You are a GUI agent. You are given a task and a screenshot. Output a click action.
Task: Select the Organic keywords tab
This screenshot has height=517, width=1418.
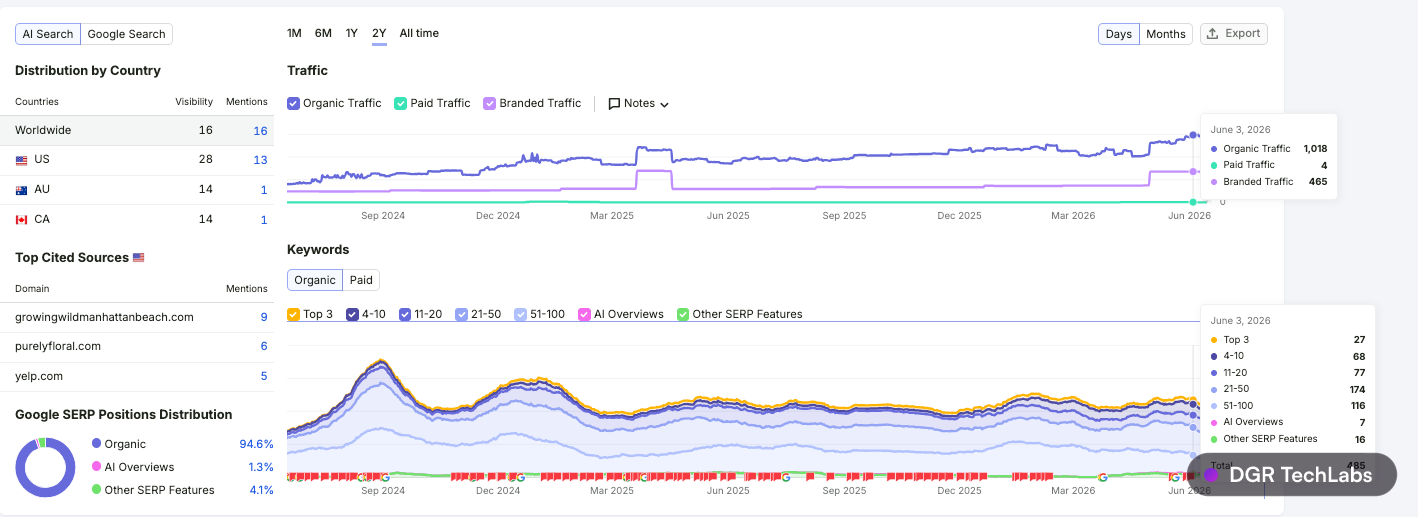[315, 280]
